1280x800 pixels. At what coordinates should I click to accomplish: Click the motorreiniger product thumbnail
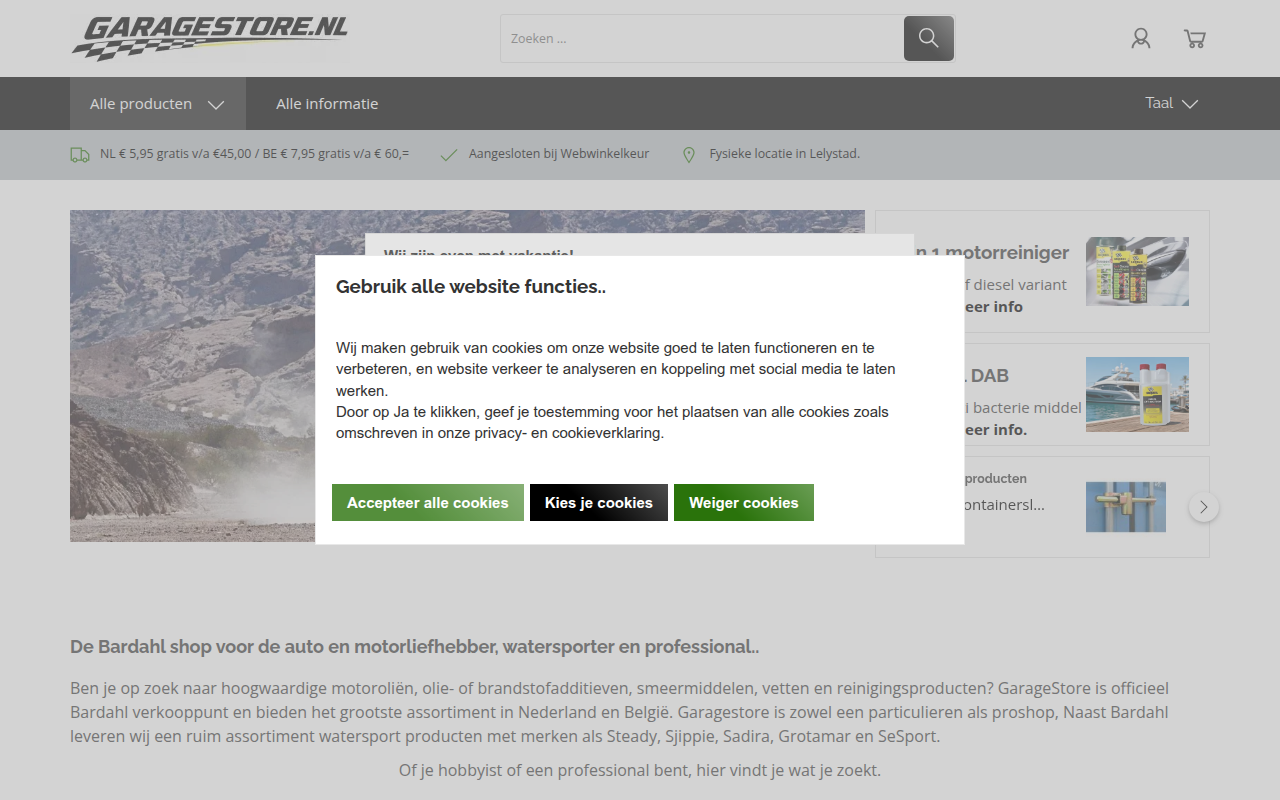click(x=1137, y=271)
